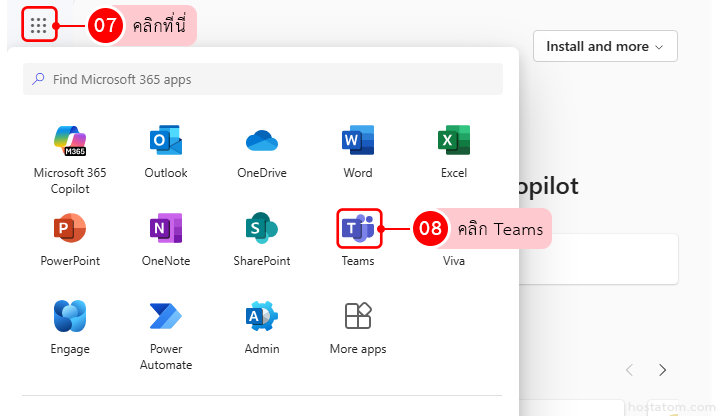Open the app launcher waffle icon
This screenshot has width=720, height=416.
pos(38,26)
